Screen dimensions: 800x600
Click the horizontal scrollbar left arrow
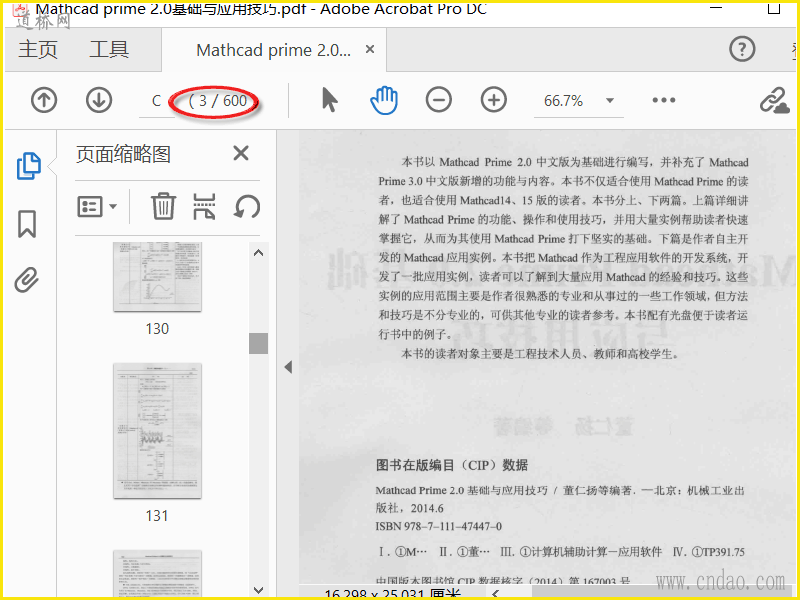(495, 593)
